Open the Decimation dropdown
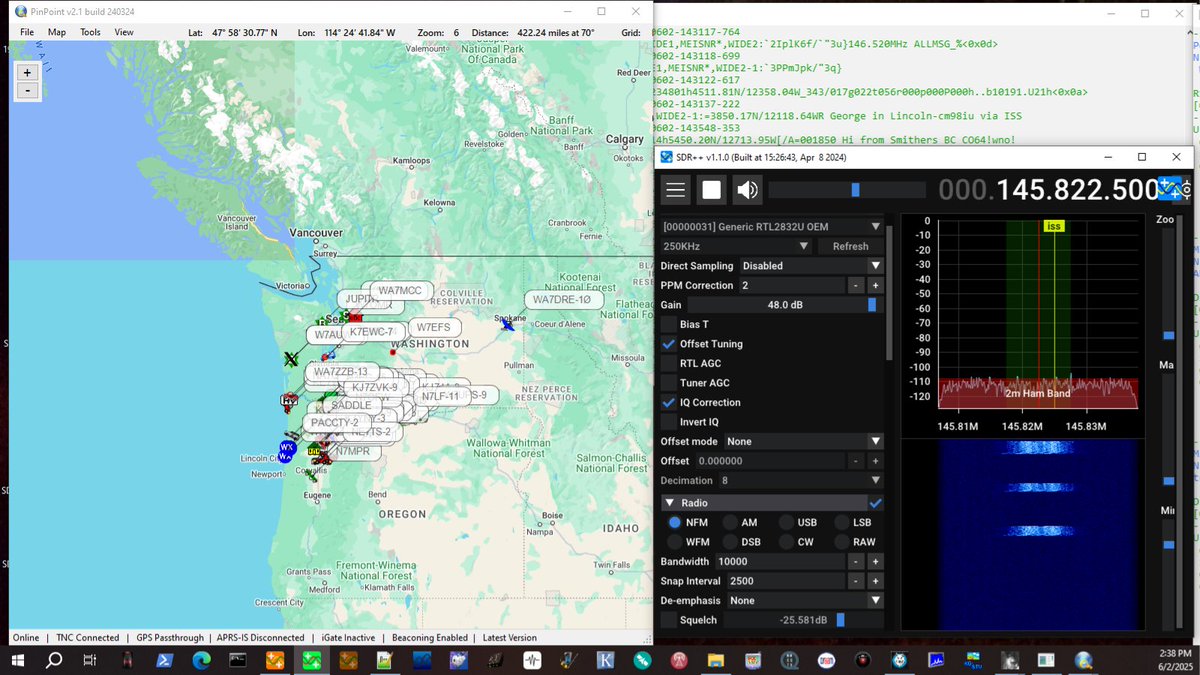Image resolution: width=1200 pixels, height=675 pixels. 801,481
